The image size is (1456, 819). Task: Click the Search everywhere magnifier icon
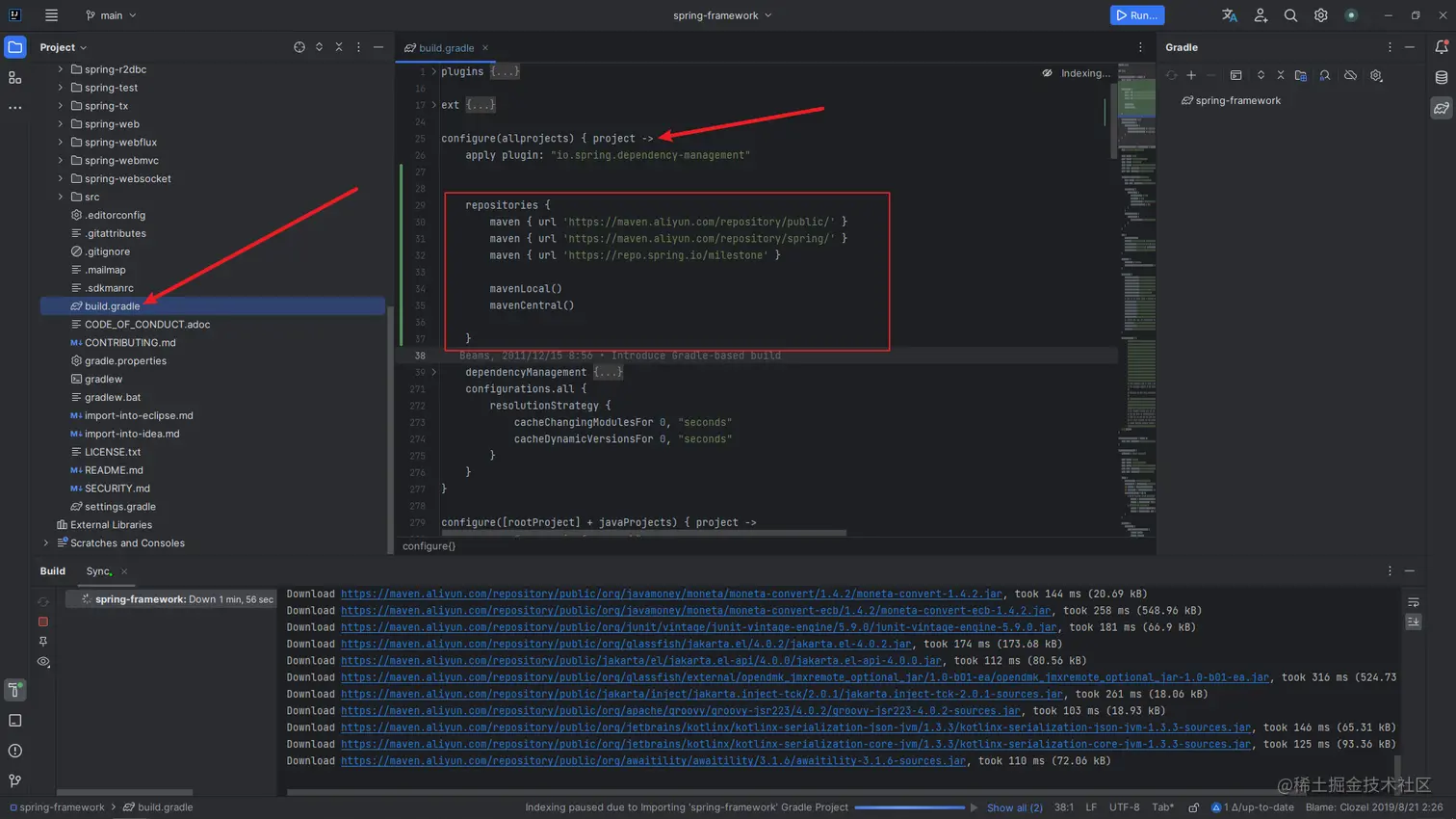(x=1290, y=14)
